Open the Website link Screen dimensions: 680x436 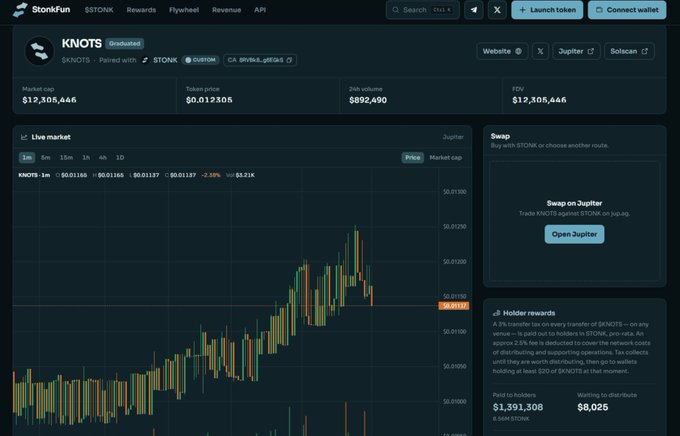pyautogui.click(x=502, y=51)
